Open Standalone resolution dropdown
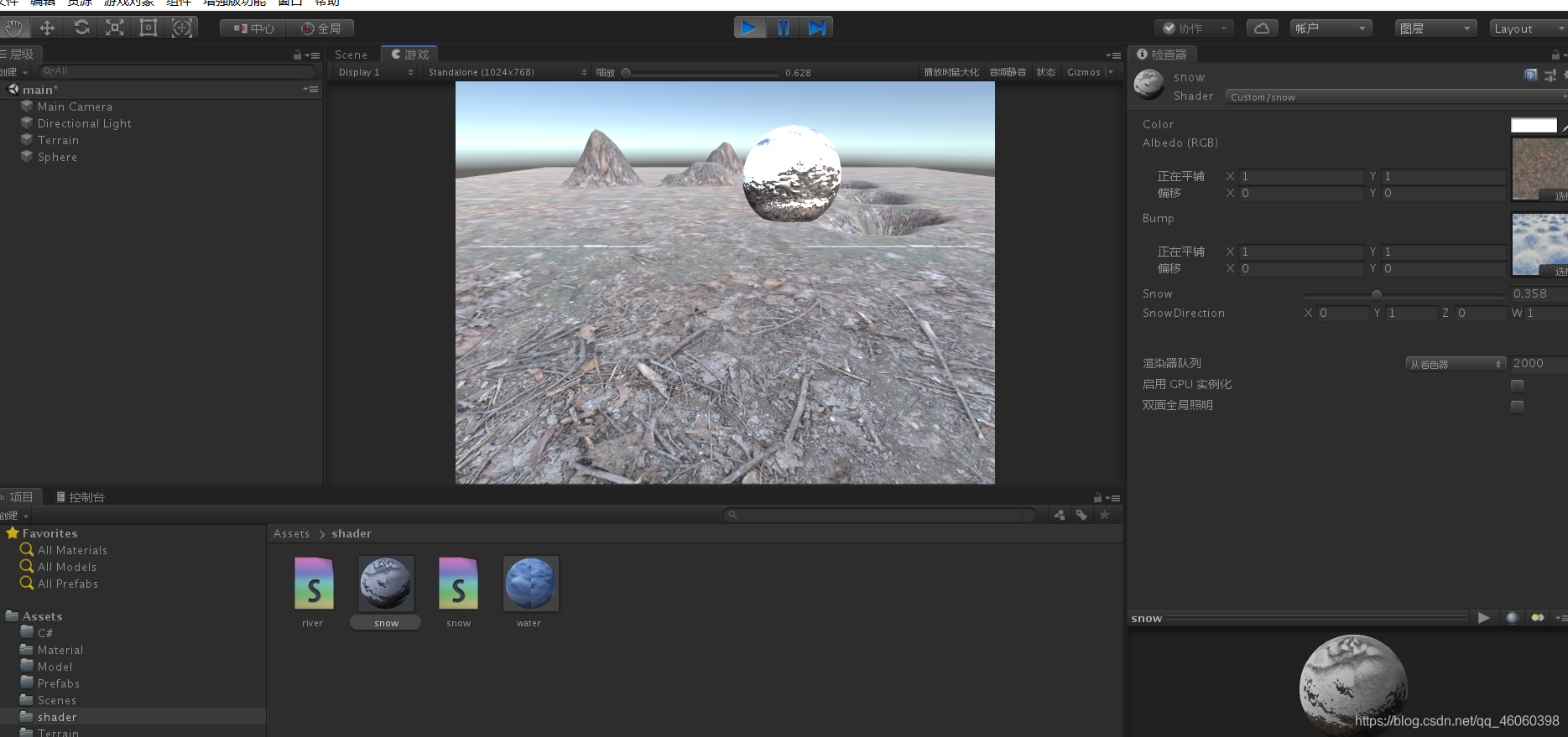The width and height of the screenshot is (1568, 737). point(507,72)
